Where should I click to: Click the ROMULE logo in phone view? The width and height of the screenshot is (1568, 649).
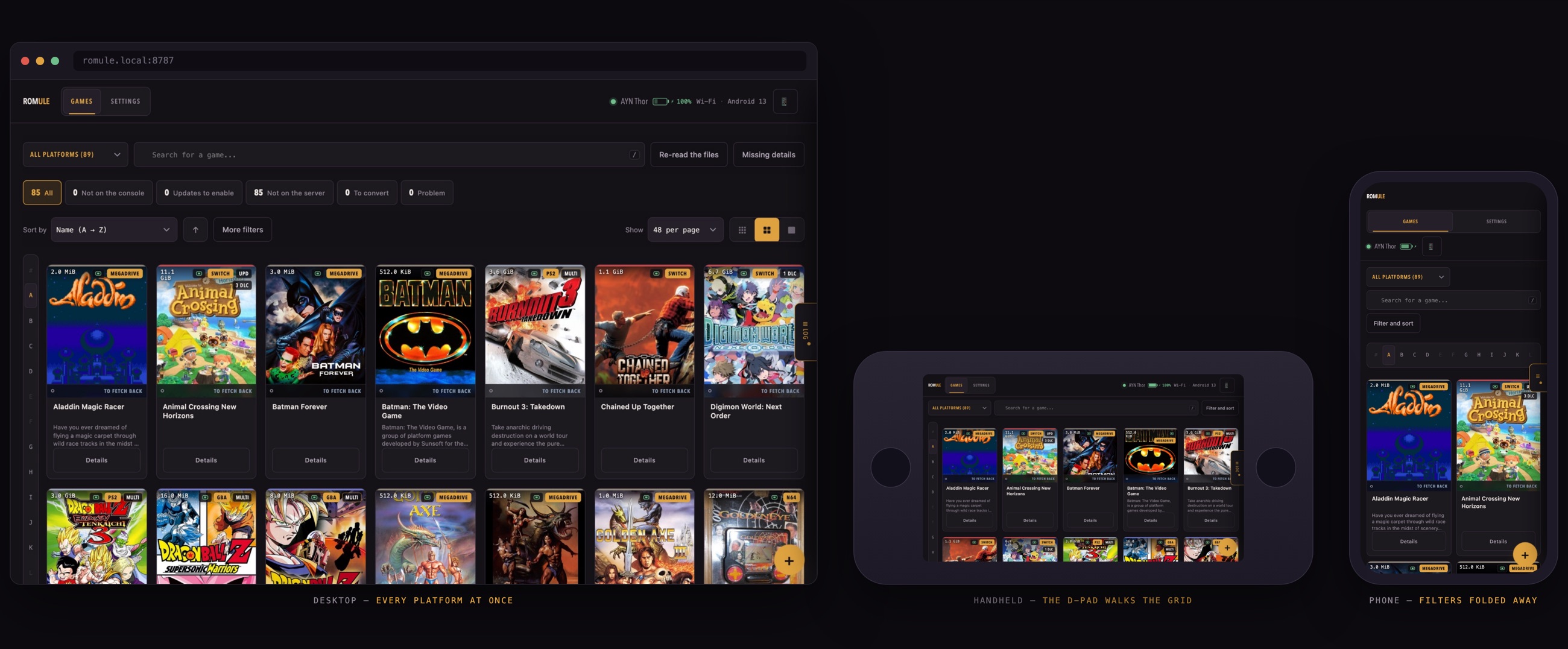coord(1376,196)
